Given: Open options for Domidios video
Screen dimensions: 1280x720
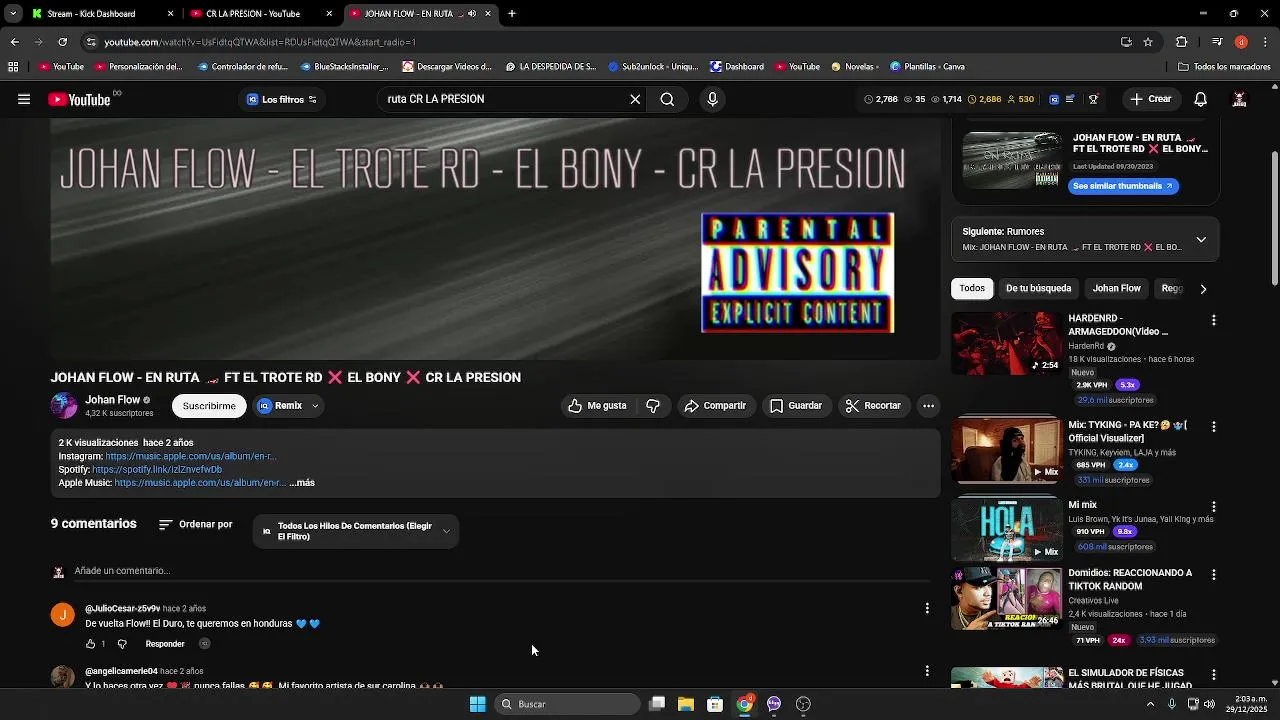Looking at the screenshot, I should [x=1214, y=575].
